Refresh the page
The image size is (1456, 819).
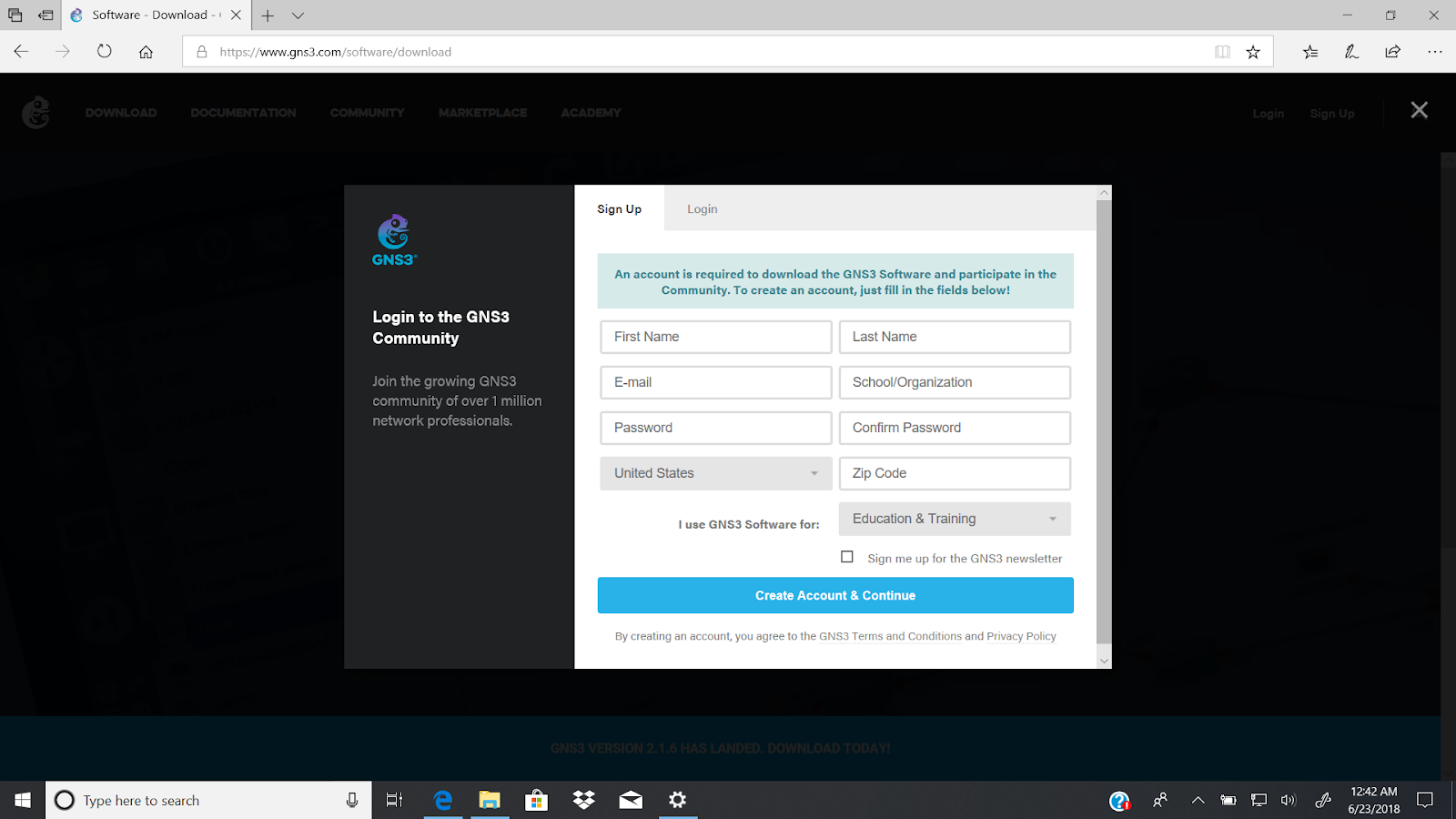point(105,52)
